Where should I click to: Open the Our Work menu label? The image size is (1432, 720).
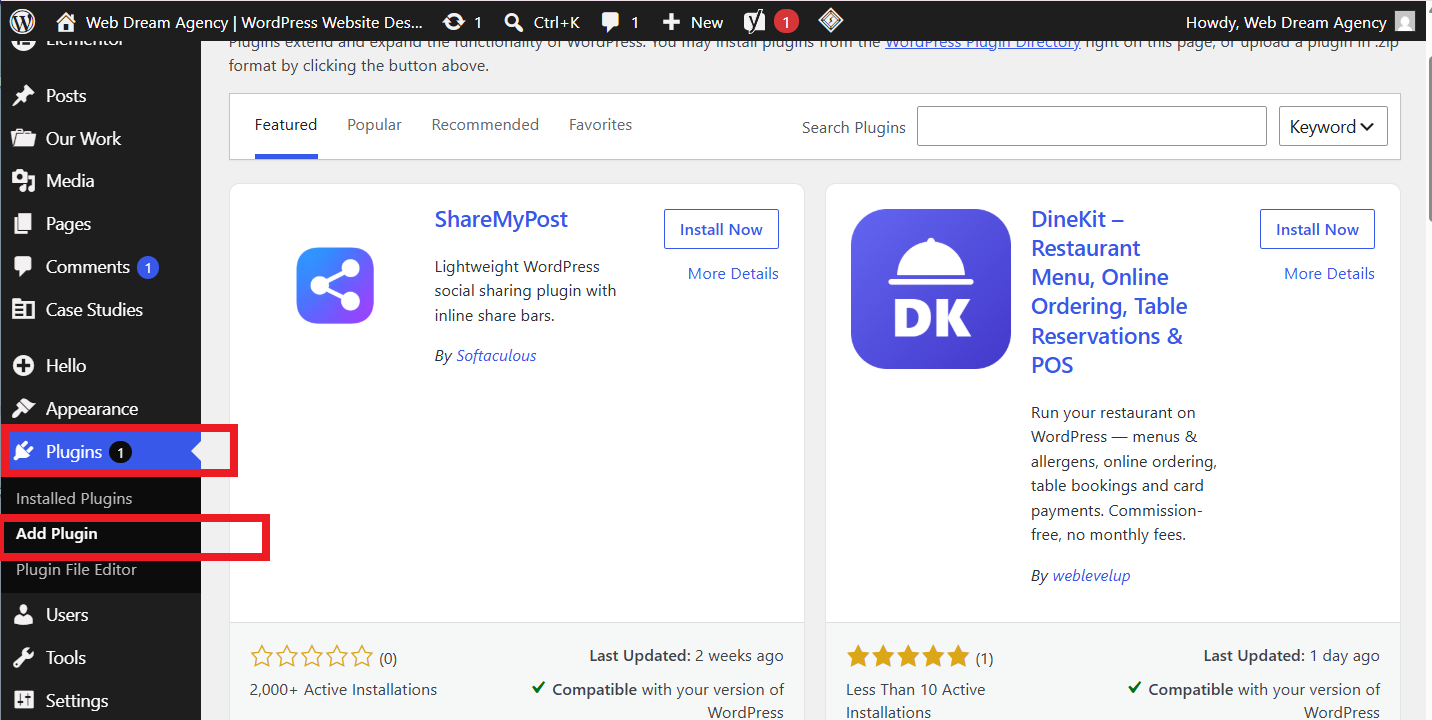click(x=83, y=139)
